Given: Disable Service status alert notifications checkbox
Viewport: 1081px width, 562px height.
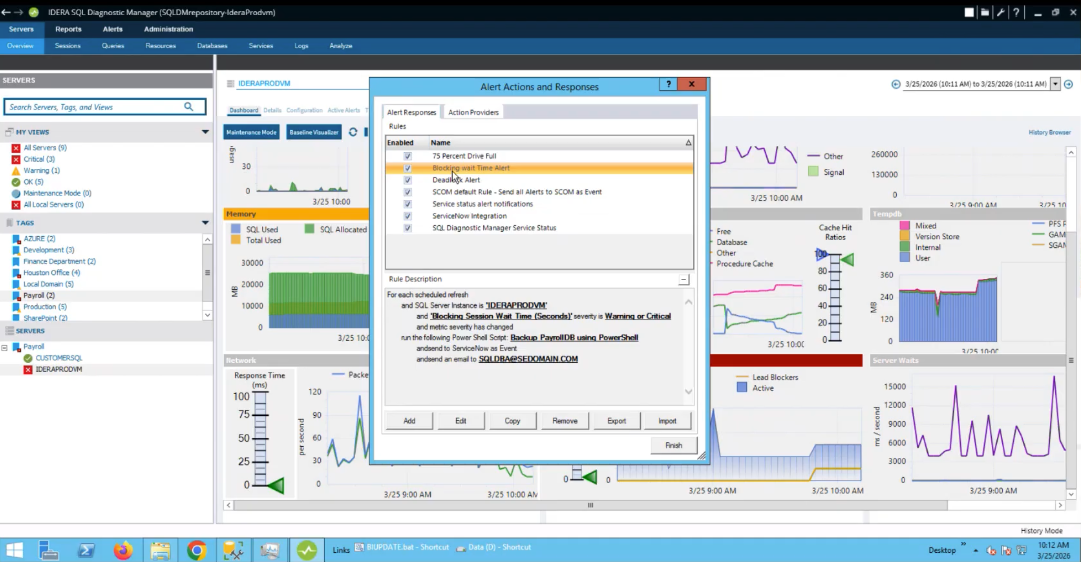Looking at the screenshot, I should tap(407, 204).
